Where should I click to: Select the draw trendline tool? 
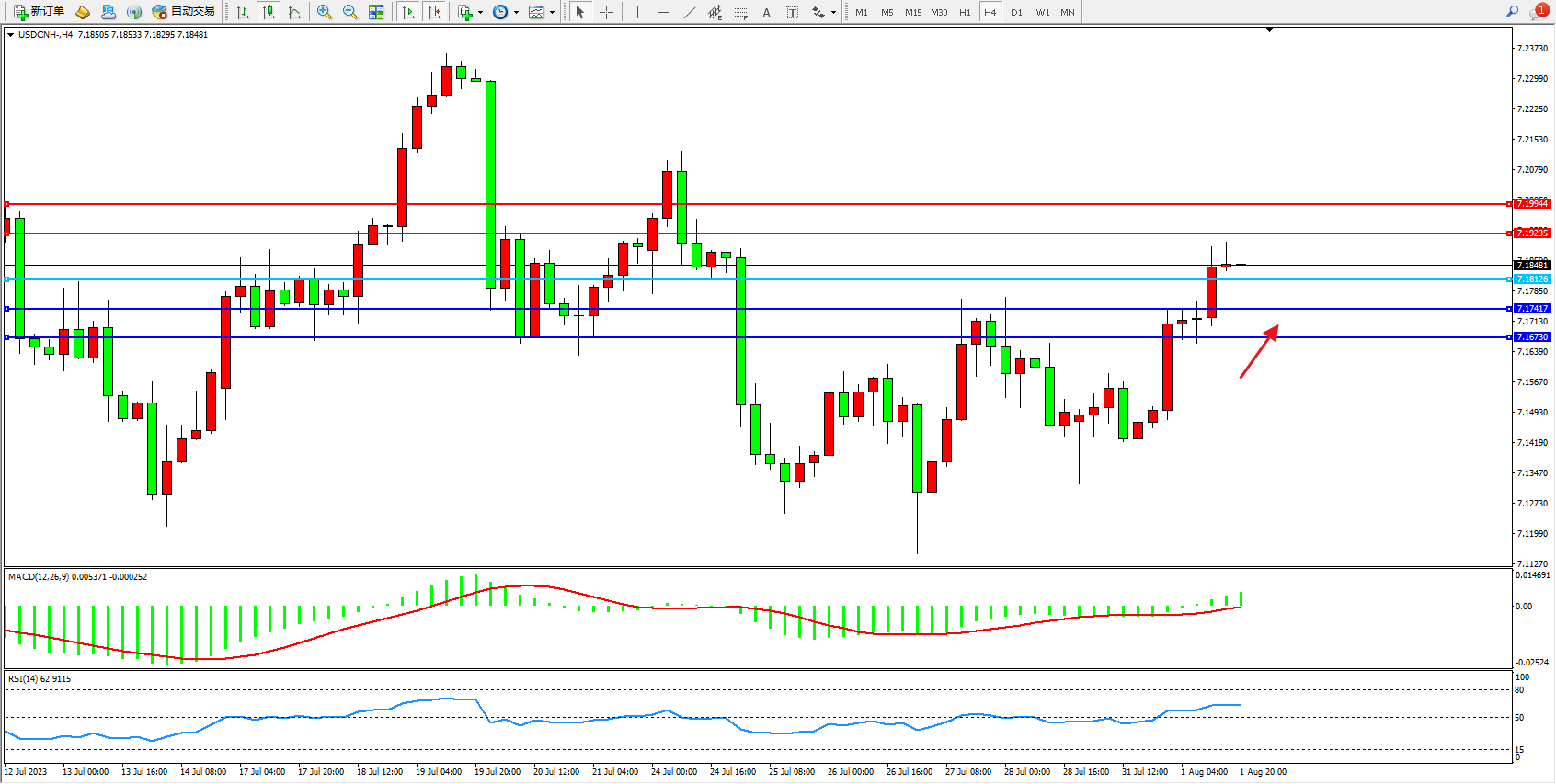pyautogui.click(x=690, y=12)
